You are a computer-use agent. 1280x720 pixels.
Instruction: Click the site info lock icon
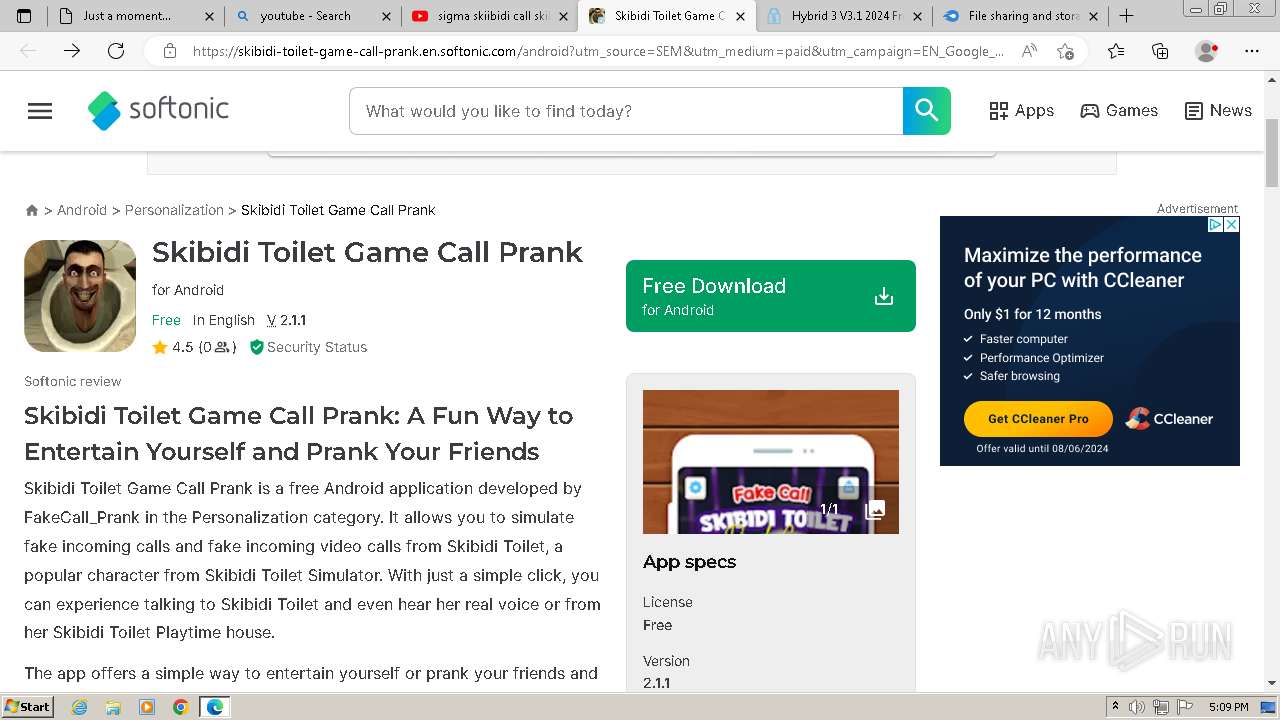tap(170, 51)
